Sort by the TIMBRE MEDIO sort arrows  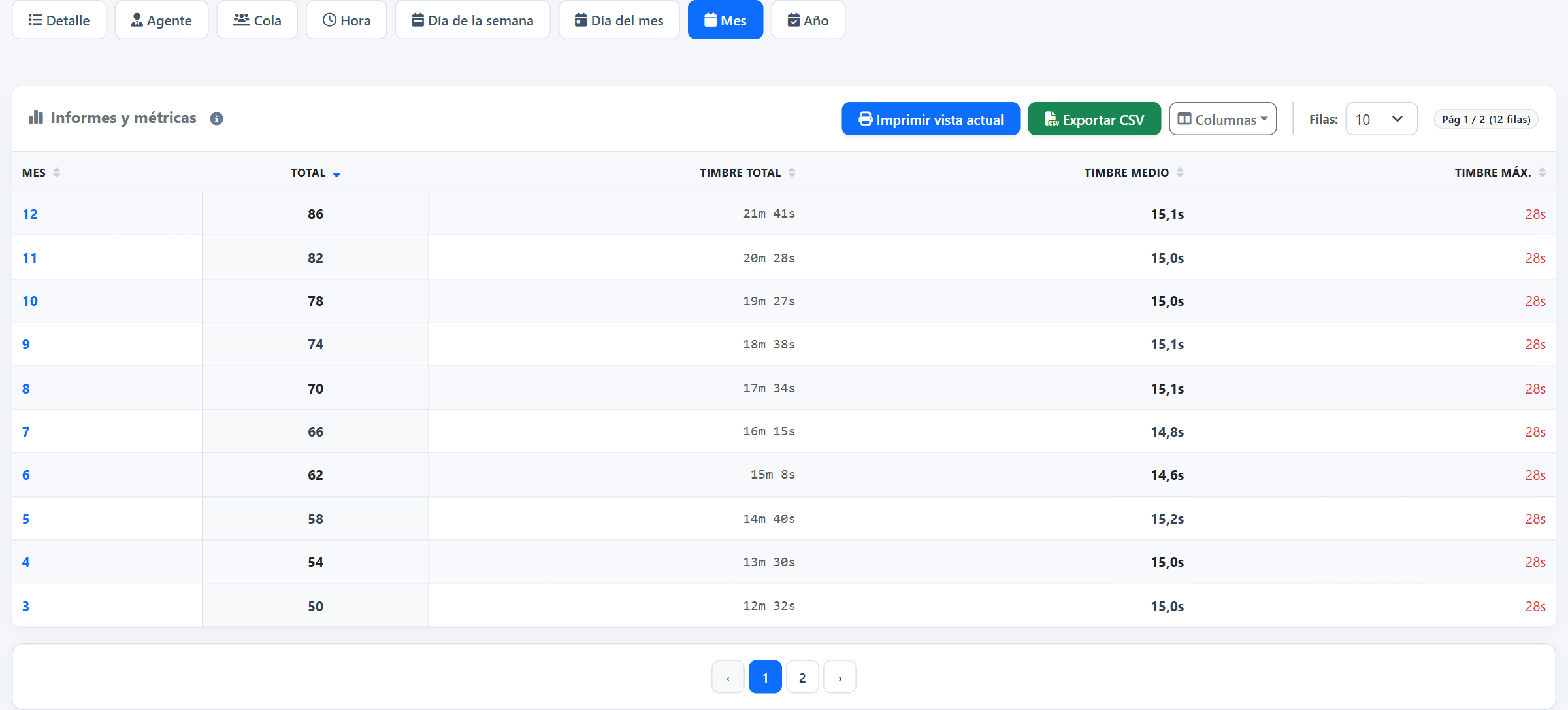(x=1180, y=173)
